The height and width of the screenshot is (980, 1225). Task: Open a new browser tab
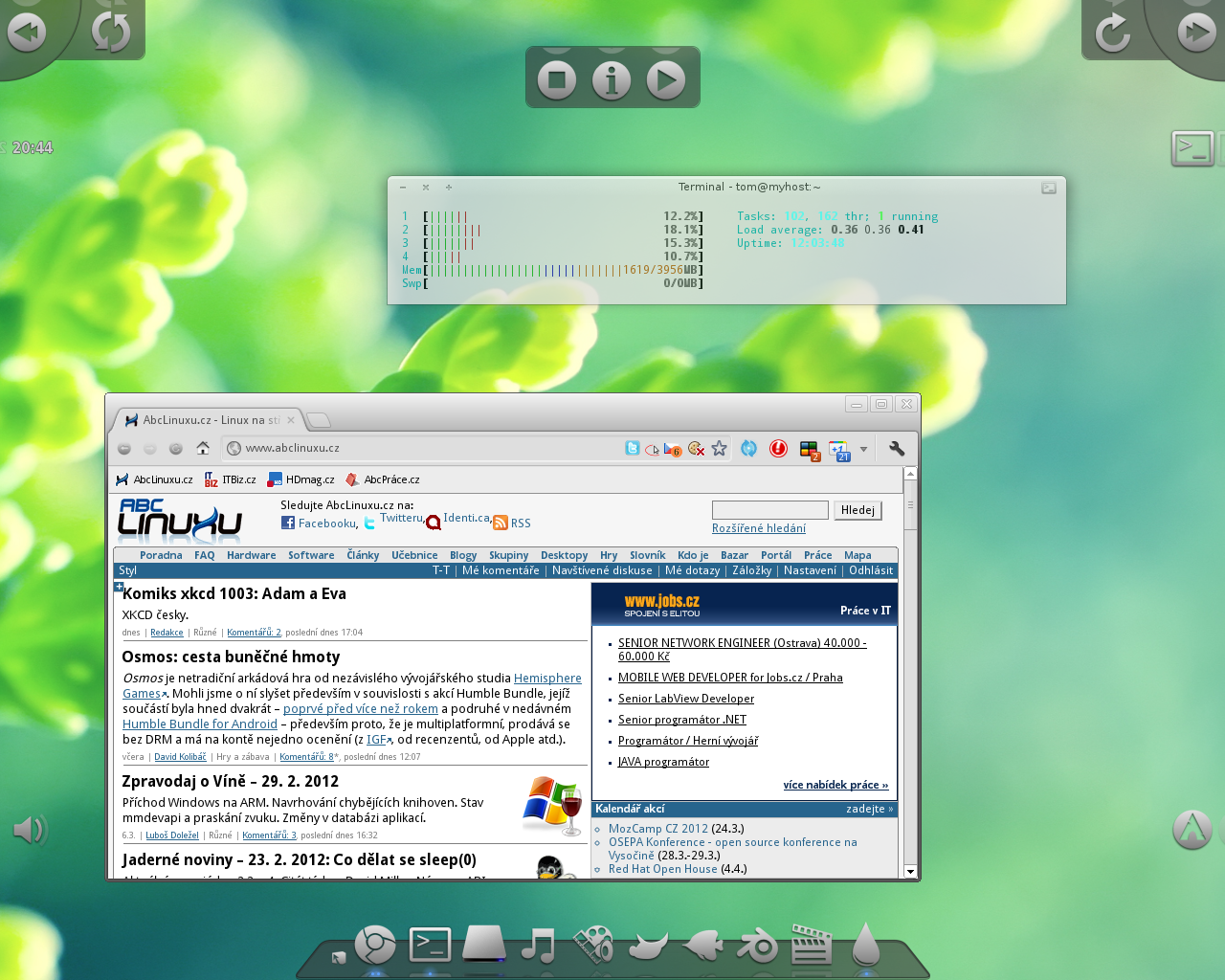click(x=319, y=420)
